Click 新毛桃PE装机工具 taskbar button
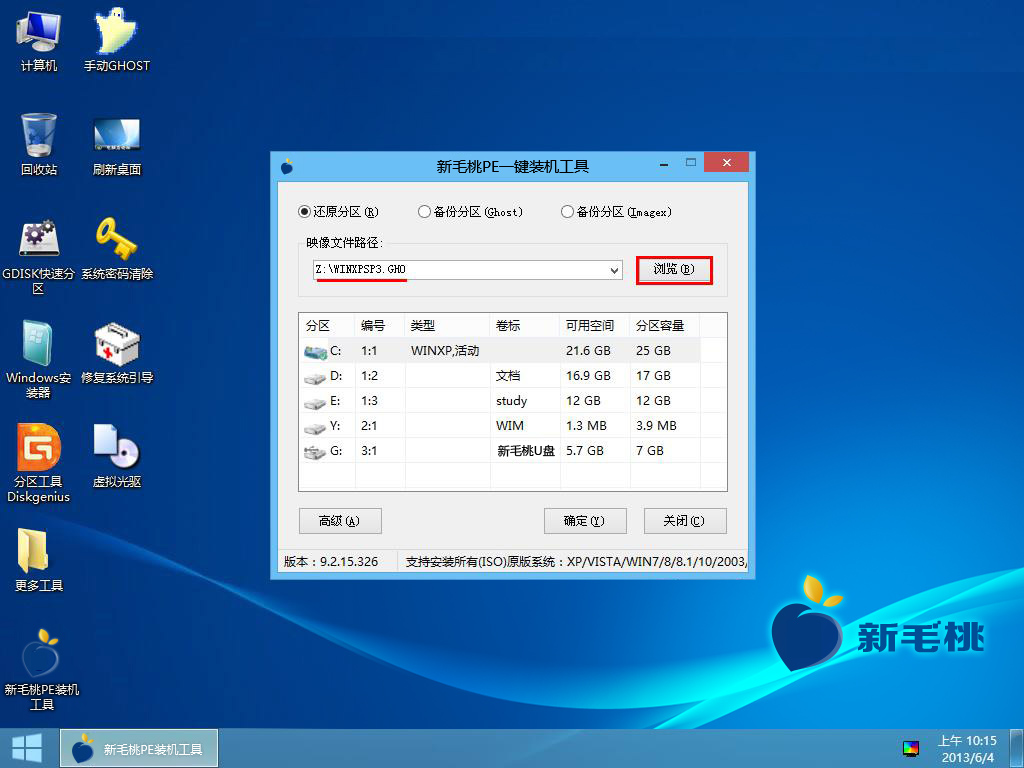The width and height of the screenshot is (1024, 768). tap(139, 748)
